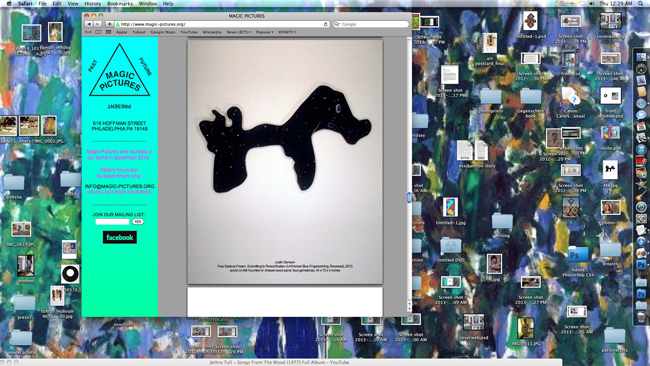Expand the XFINITY bookmarks dropdown
Screen dimensions: 650x366
coord(287,32)
